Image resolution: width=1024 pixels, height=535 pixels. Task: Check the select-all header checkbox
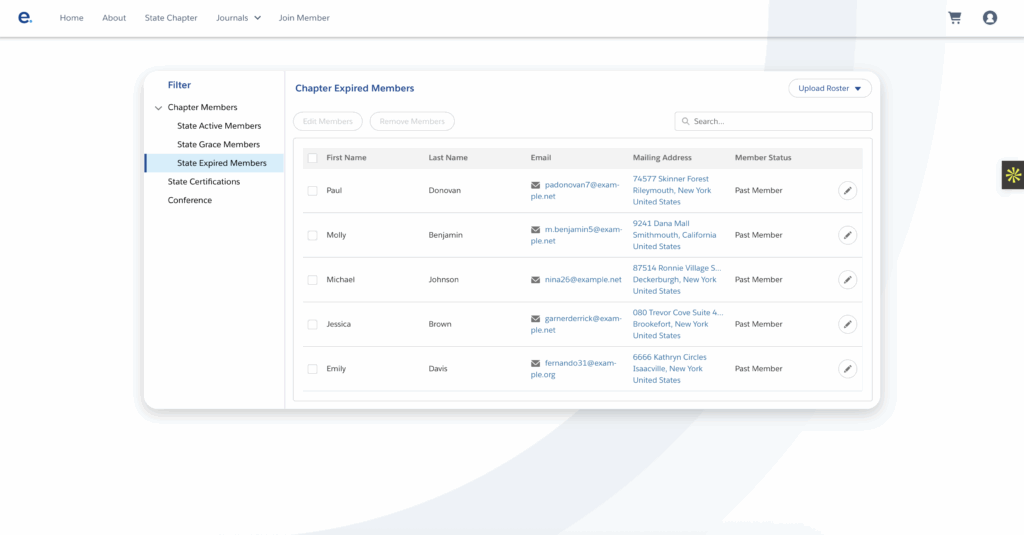pyautogui.click(x=313, y=158)
